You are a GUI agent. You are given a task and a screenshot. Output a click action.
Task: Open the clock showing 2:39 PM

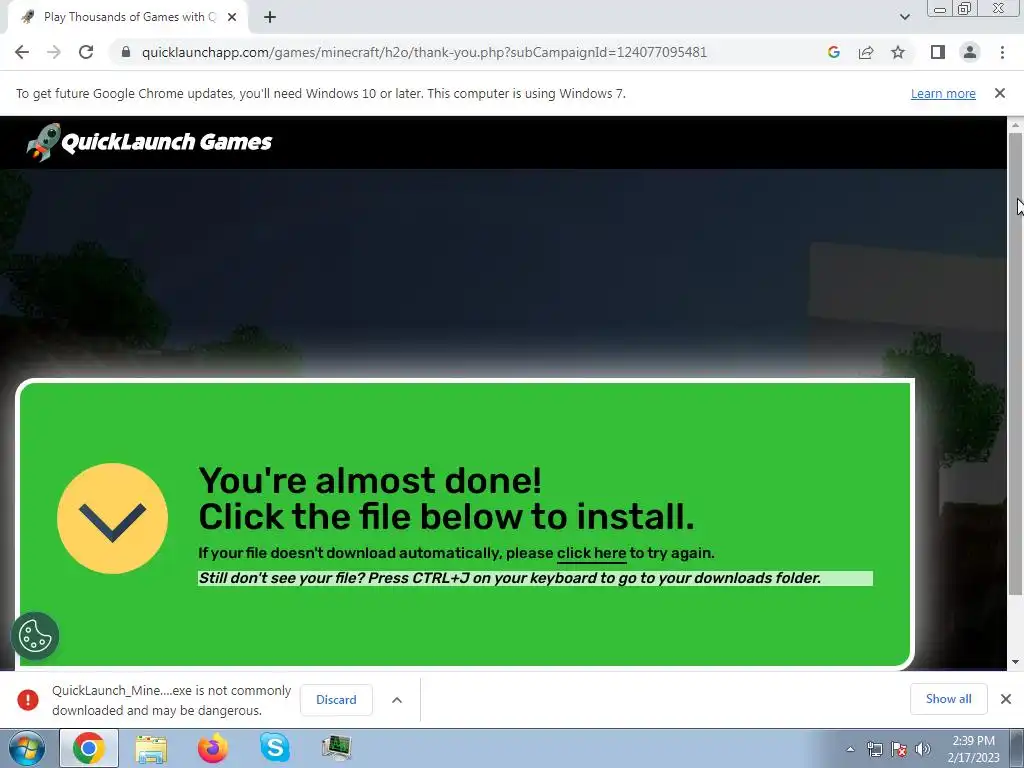point(973,749)
